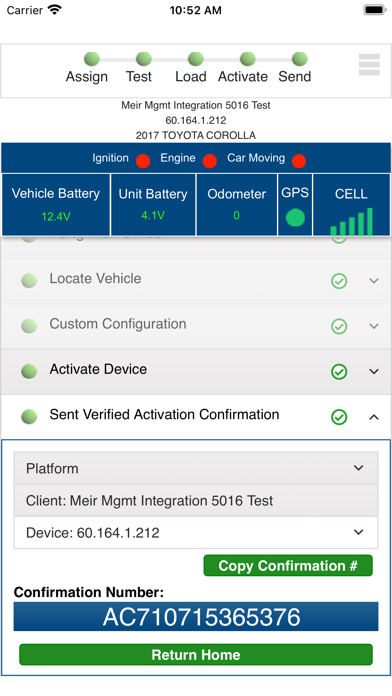
Task: Expand the Custom Configuration section chevron
Action: 374,326
